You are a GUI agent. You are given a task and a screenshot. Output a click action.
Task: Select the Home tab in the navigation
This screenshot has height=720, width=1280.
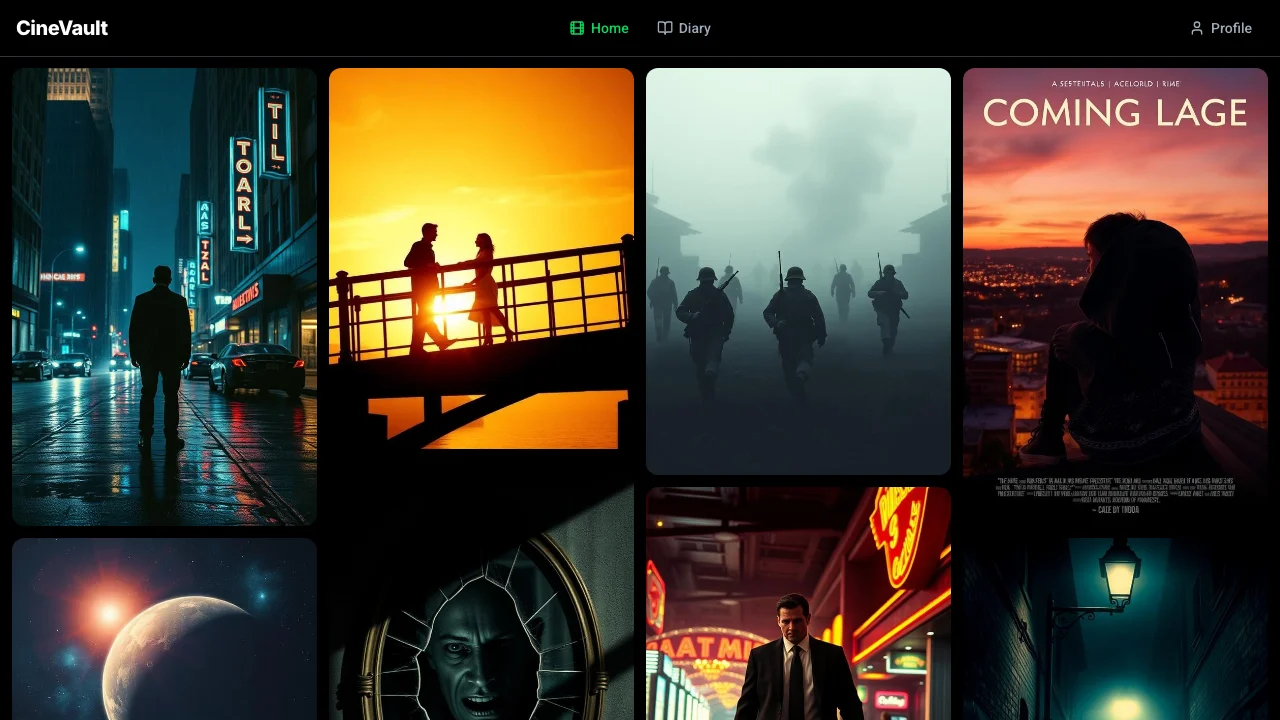[599, 28]
